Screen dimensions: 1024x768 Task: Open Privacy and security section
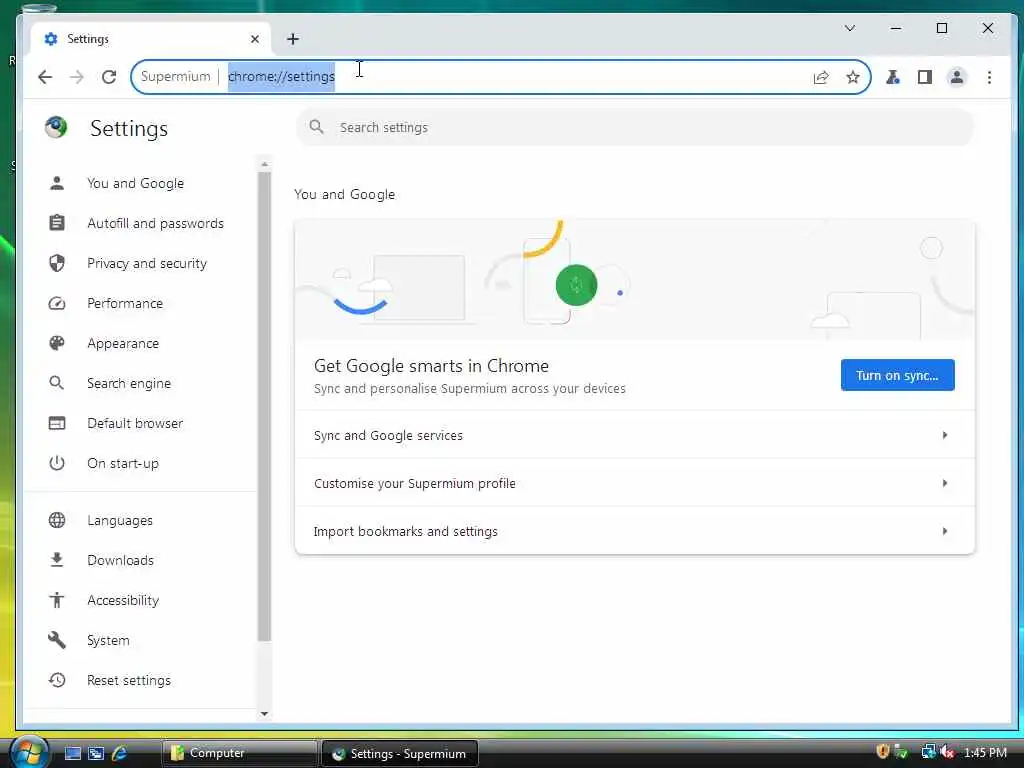[147, 263]
